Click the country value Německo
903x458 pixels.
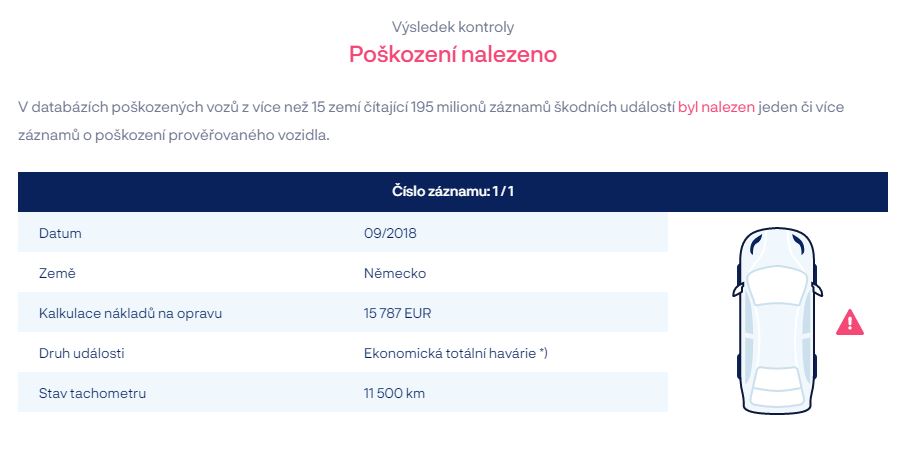394,273
